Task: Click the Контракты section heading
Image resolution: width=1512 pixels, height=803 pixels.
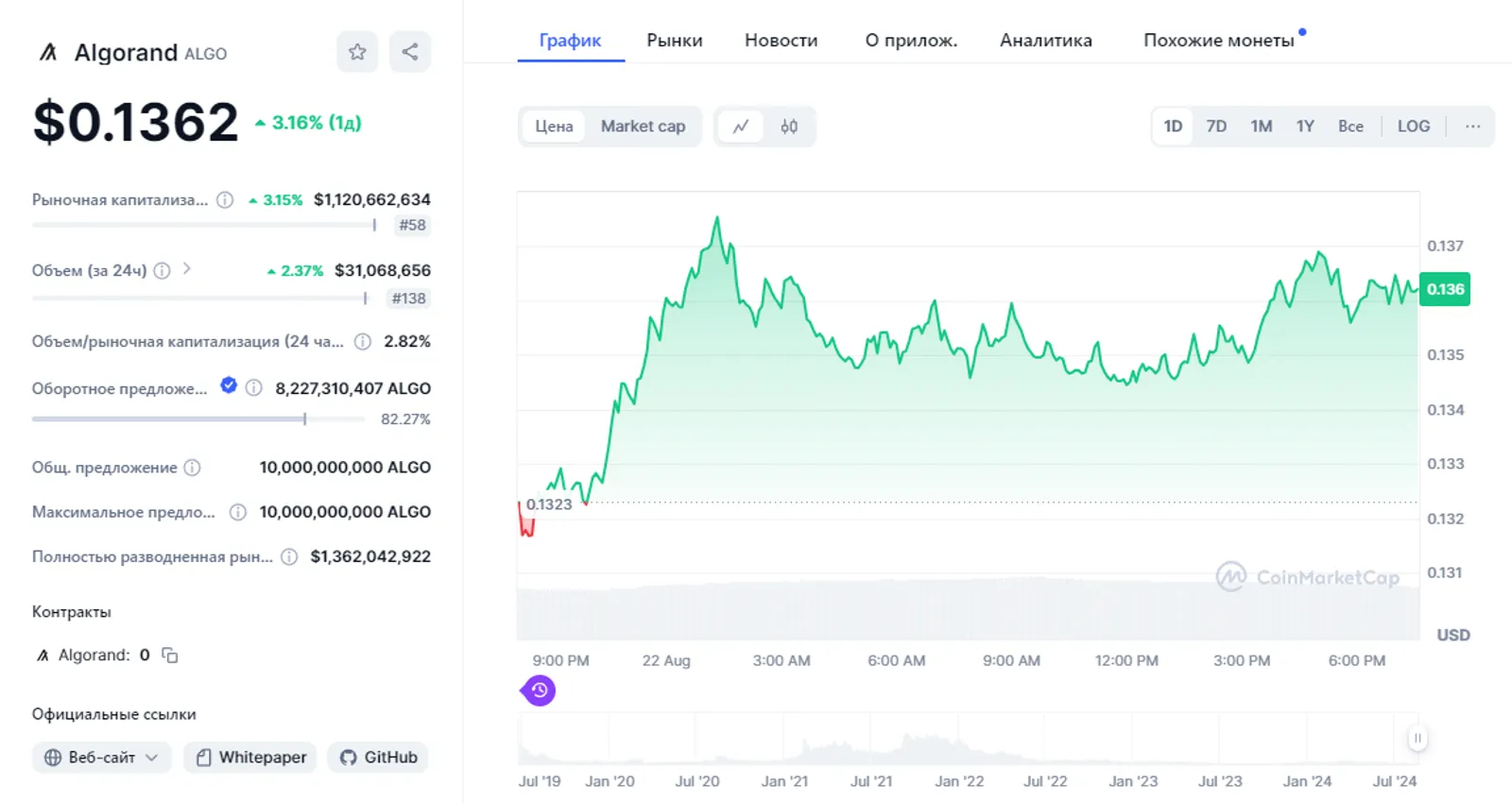Action: 72,612
